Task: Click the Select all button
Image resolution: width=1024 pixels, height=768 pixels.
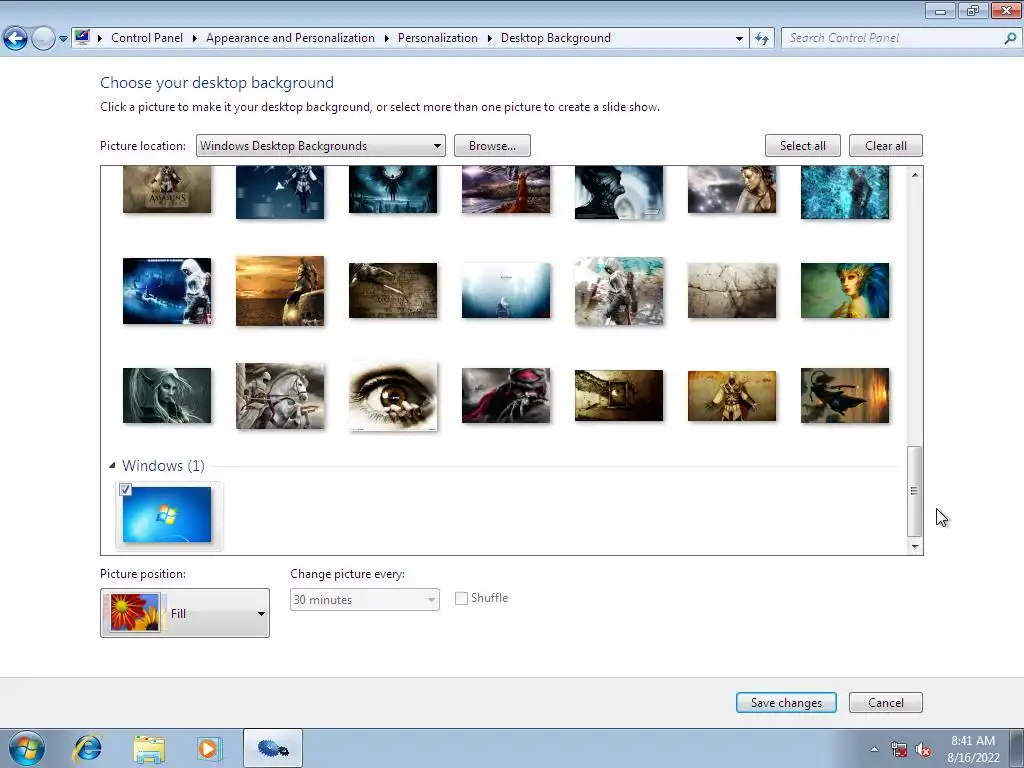Action: pos(803,146)
